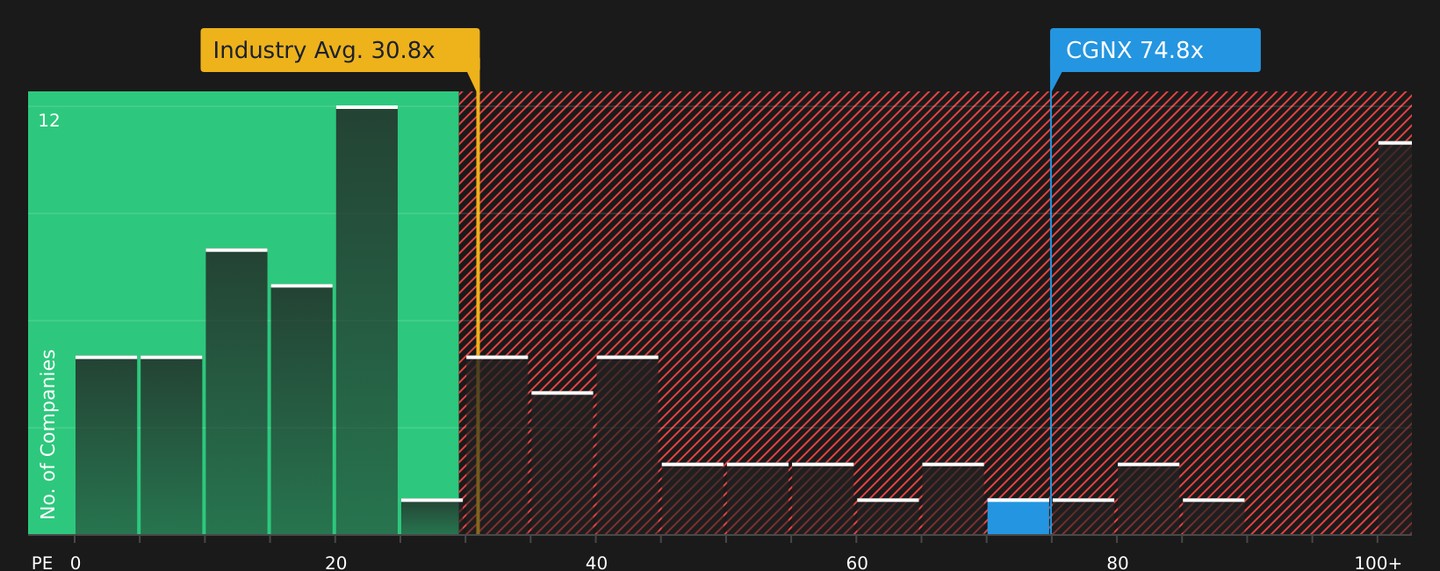Click the tallest bar at PE 20-25
This screenshot has width=1440, height=571.
[x=367, y=320]
